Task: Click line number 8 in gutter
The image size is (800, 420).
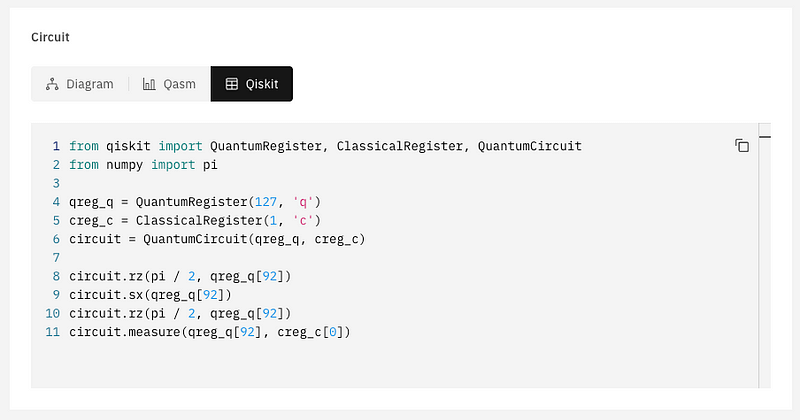Action: click(x=56, y=277)
